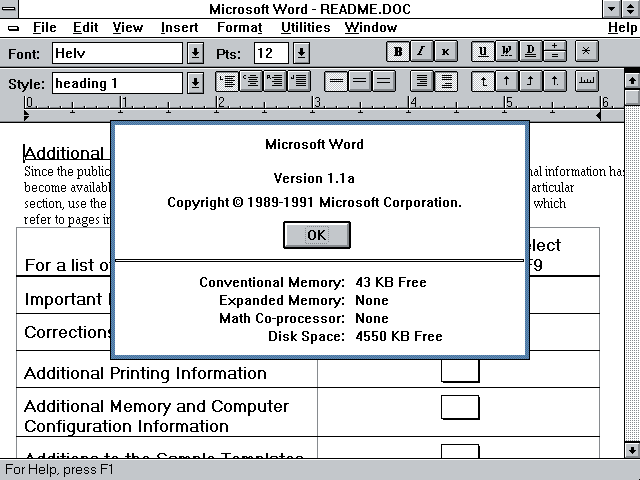The image size is (640, 480).
Task: Click the vertical scrollbar down arrow
Action: click(632, 450)
